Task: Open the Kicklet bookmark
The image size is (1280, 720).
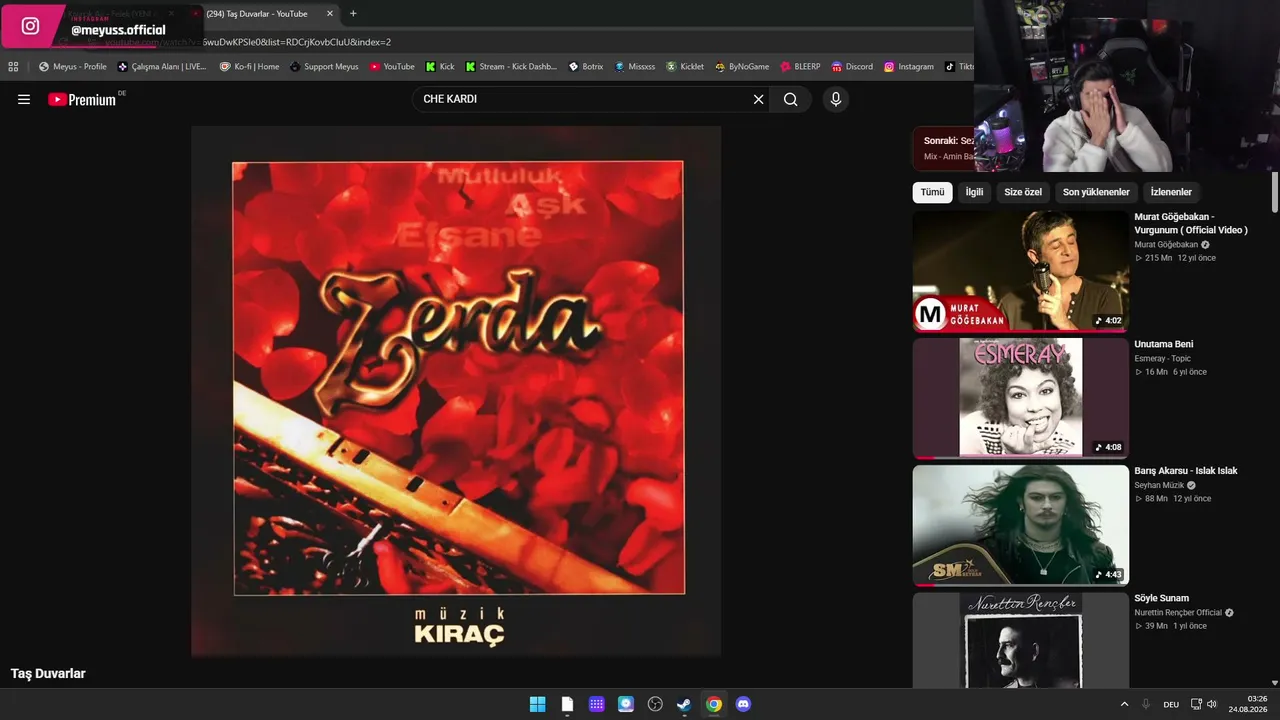Action: pyautogui.click(x=685, y=67)
